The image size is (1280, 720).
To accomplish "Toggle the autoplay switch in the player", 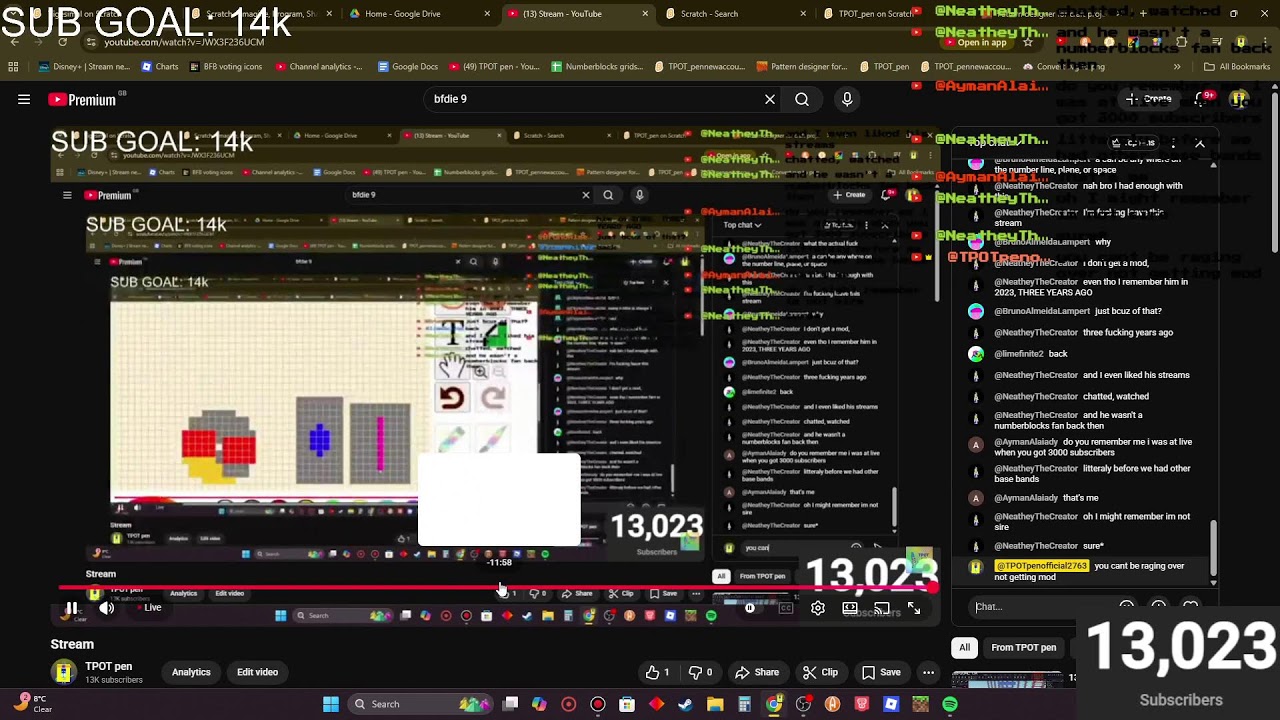I will click(750, 608).
